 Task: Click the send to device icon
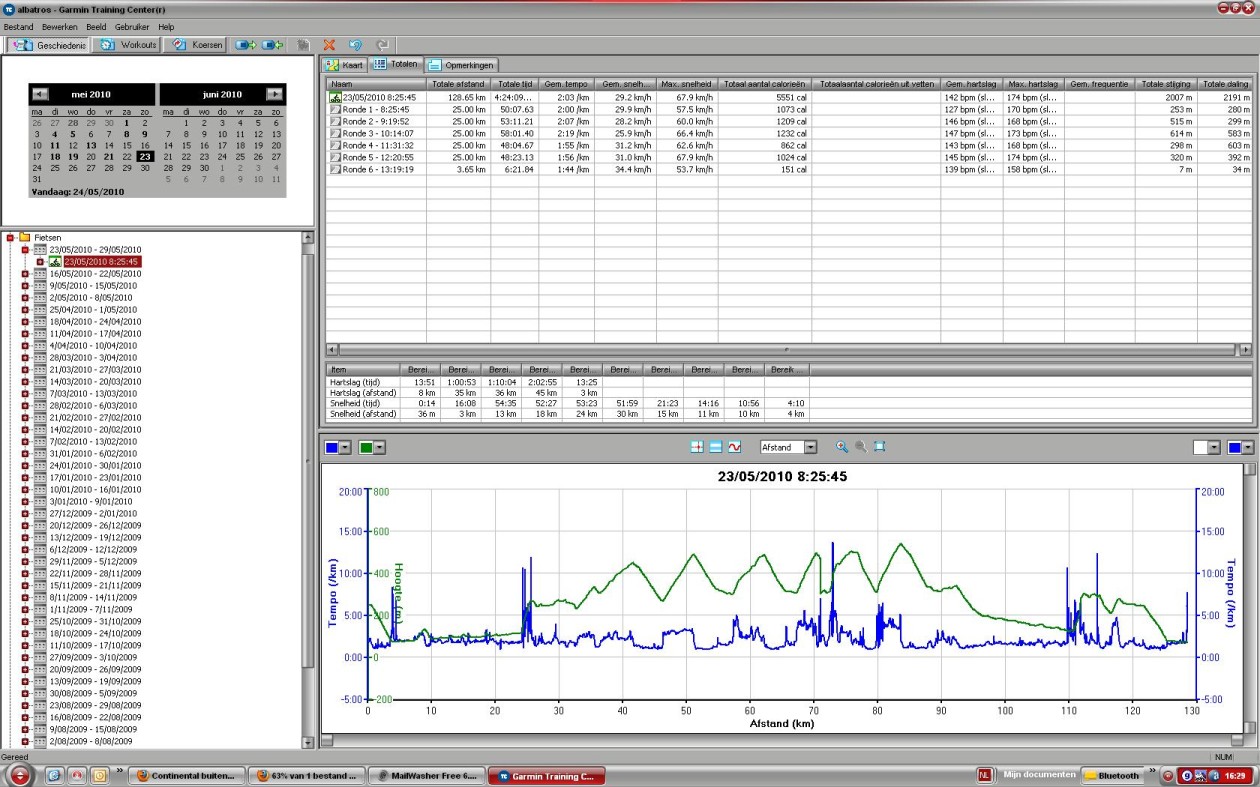[246, 45]
